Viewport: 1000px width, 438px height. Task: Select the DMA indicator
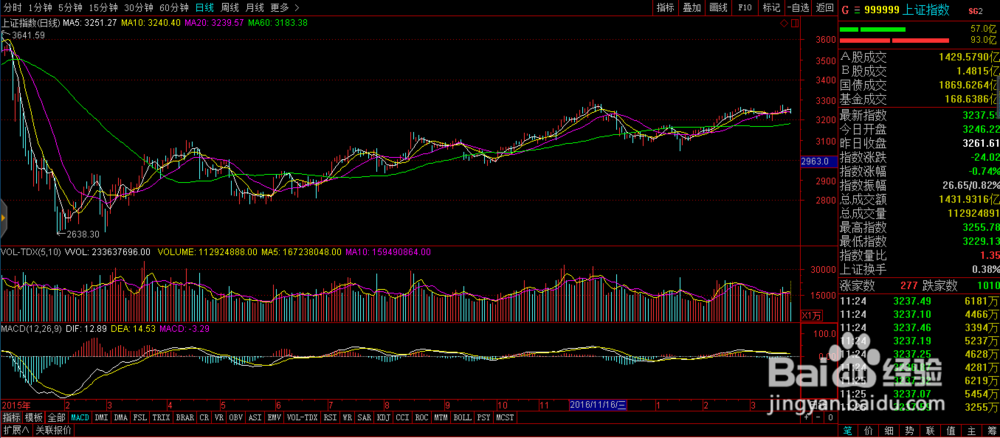(121, 418)
